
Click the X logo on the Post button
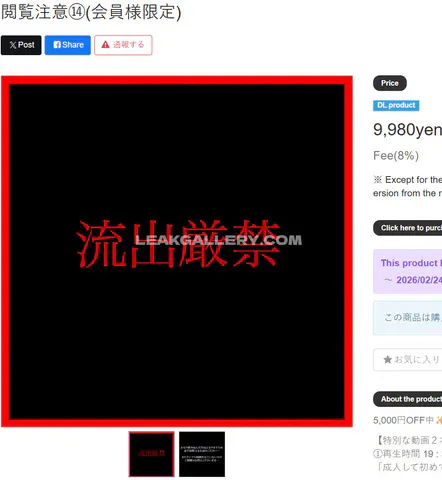point(13,45)
